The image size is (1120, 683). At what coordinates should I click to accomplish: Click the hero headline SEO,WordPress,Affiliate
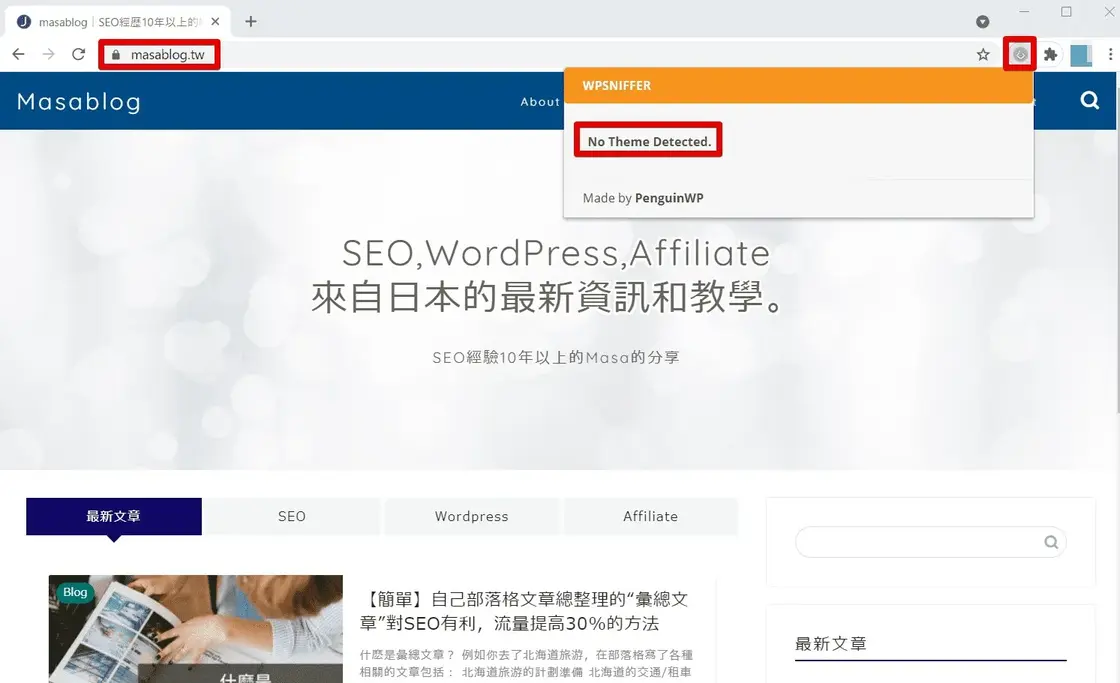tap(556, 253)
